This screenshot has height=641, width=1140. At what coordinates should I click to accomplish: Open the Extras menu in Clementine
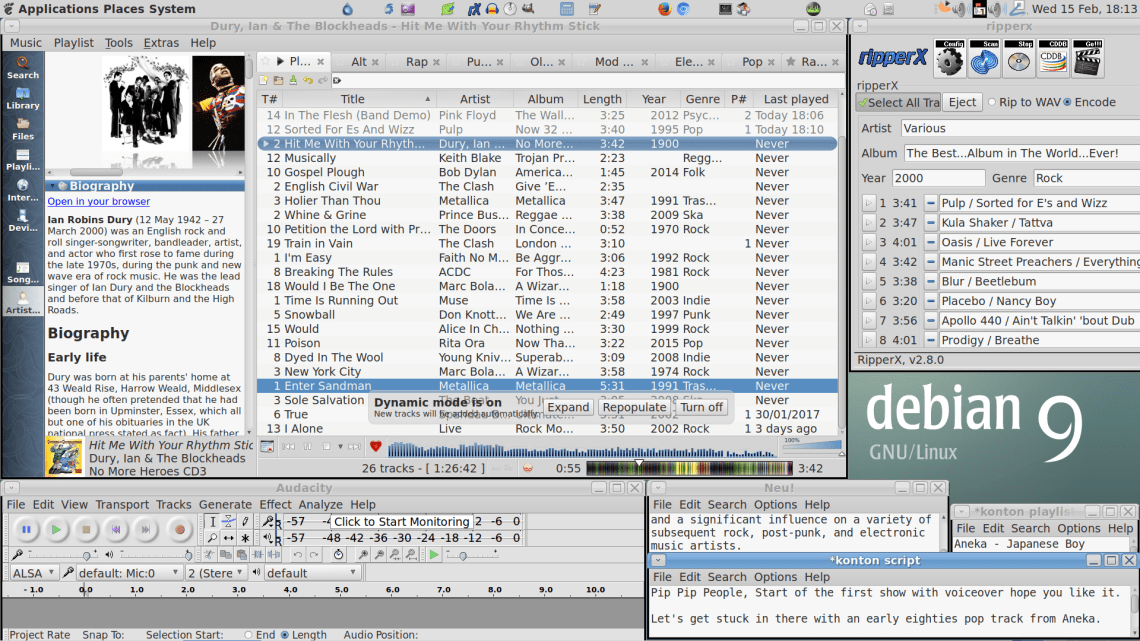pyautogui.click(x=161, y=43)
